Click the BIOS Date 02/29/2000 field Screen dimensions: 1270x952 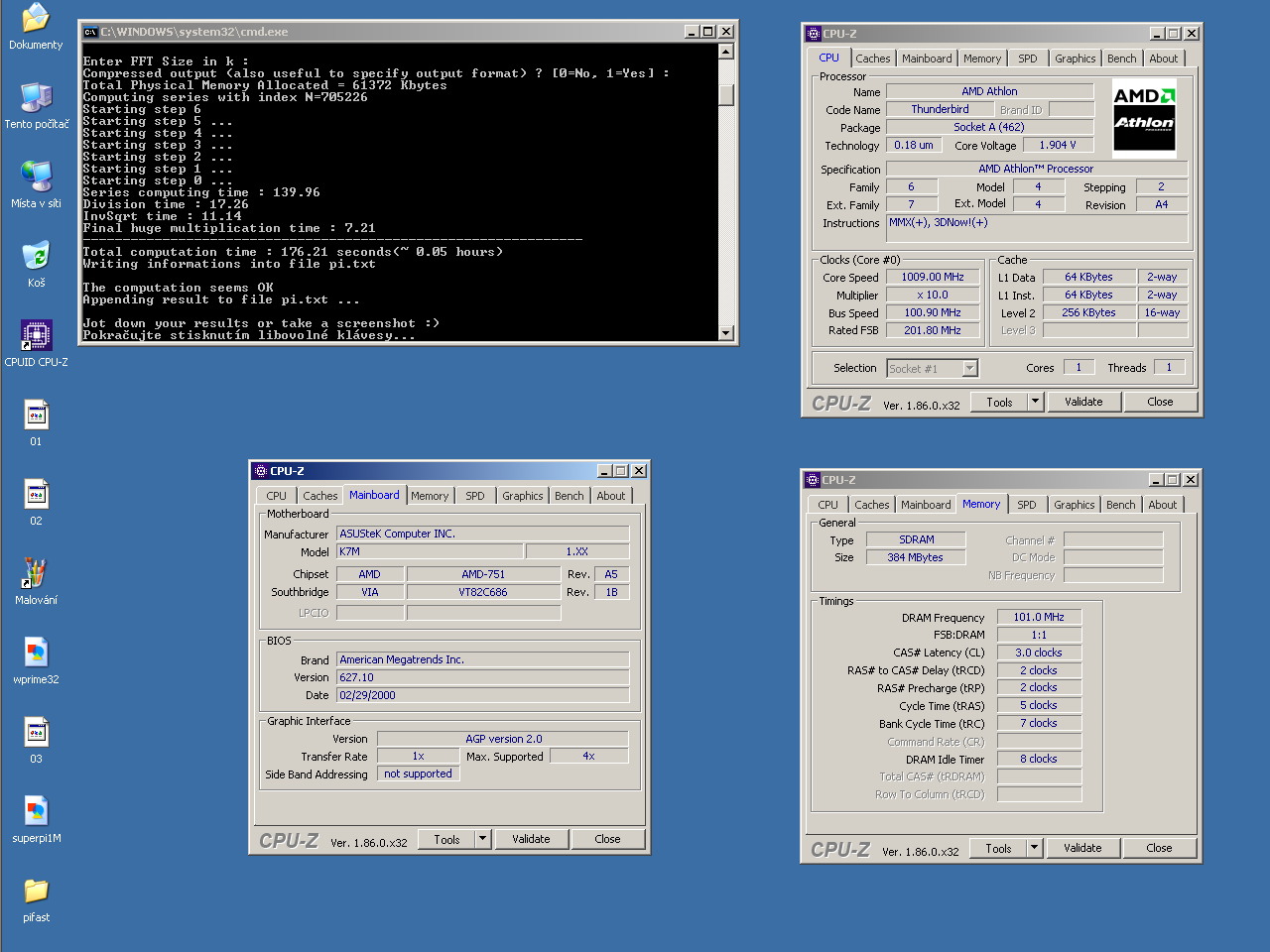coord(483,695)
